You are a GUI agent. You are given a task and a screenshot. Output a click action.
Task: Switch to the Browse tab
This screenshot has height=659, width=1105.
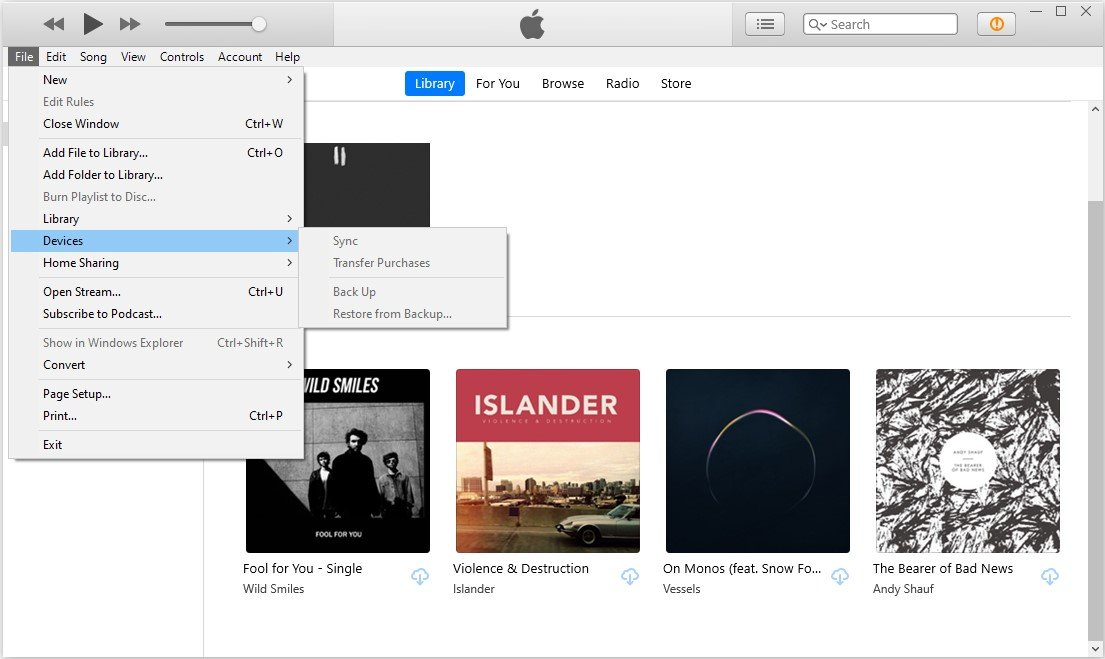[x=562, y=83]
